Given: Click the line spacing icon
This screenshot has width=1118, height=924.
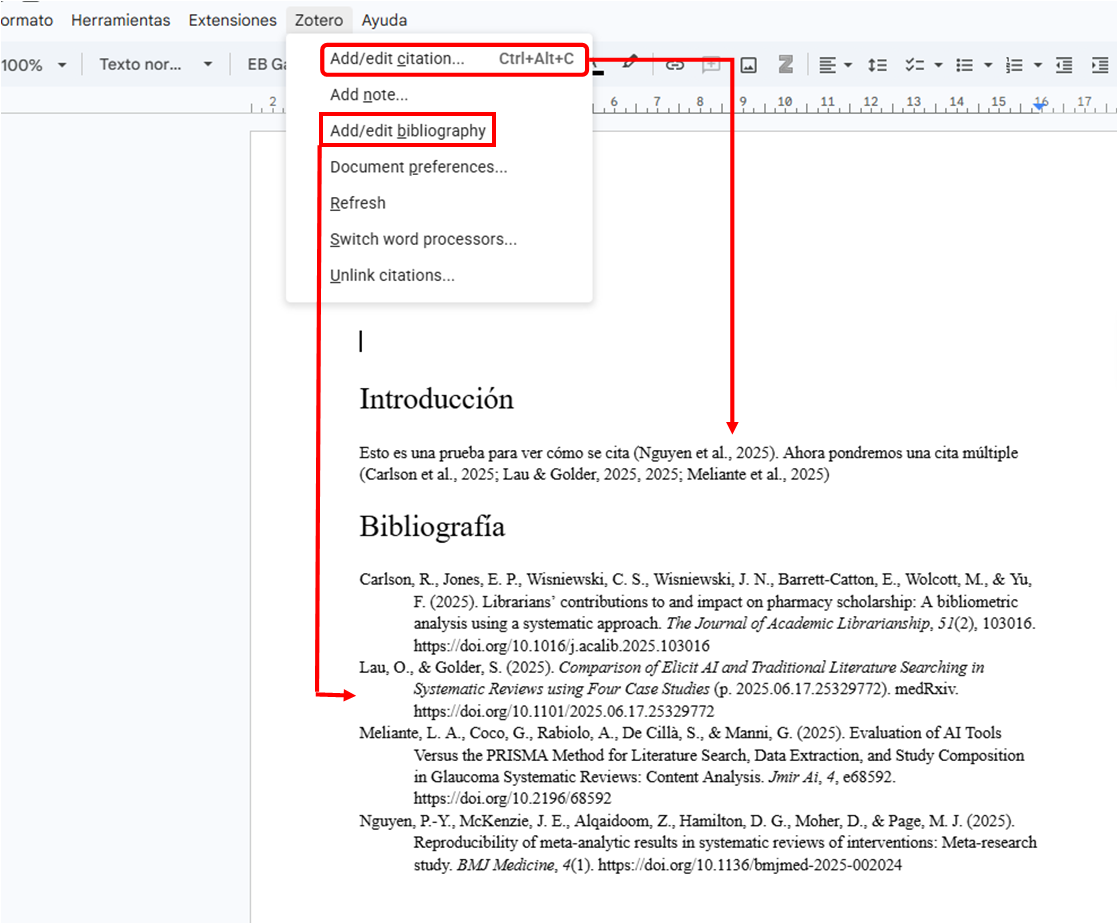Looking at the screenshot, I should [877, 65].
